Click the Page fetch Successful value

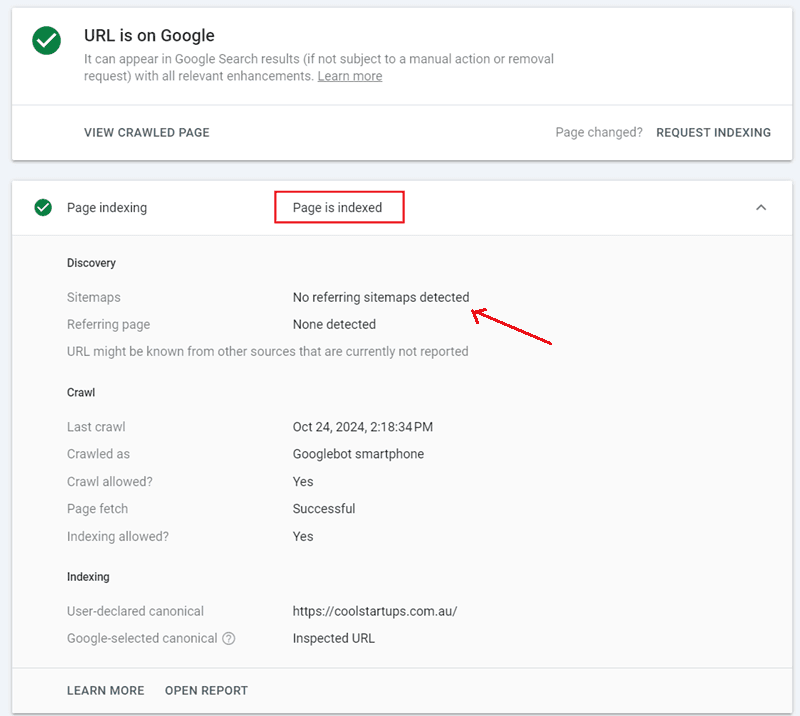coord(323,509)
